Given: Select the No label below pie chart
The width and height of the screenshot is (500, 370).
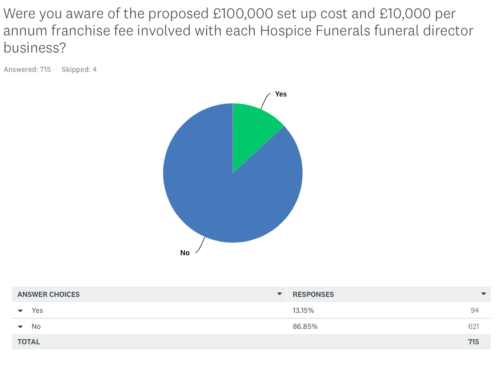Looking at the screenshot, I should [185, 253].
